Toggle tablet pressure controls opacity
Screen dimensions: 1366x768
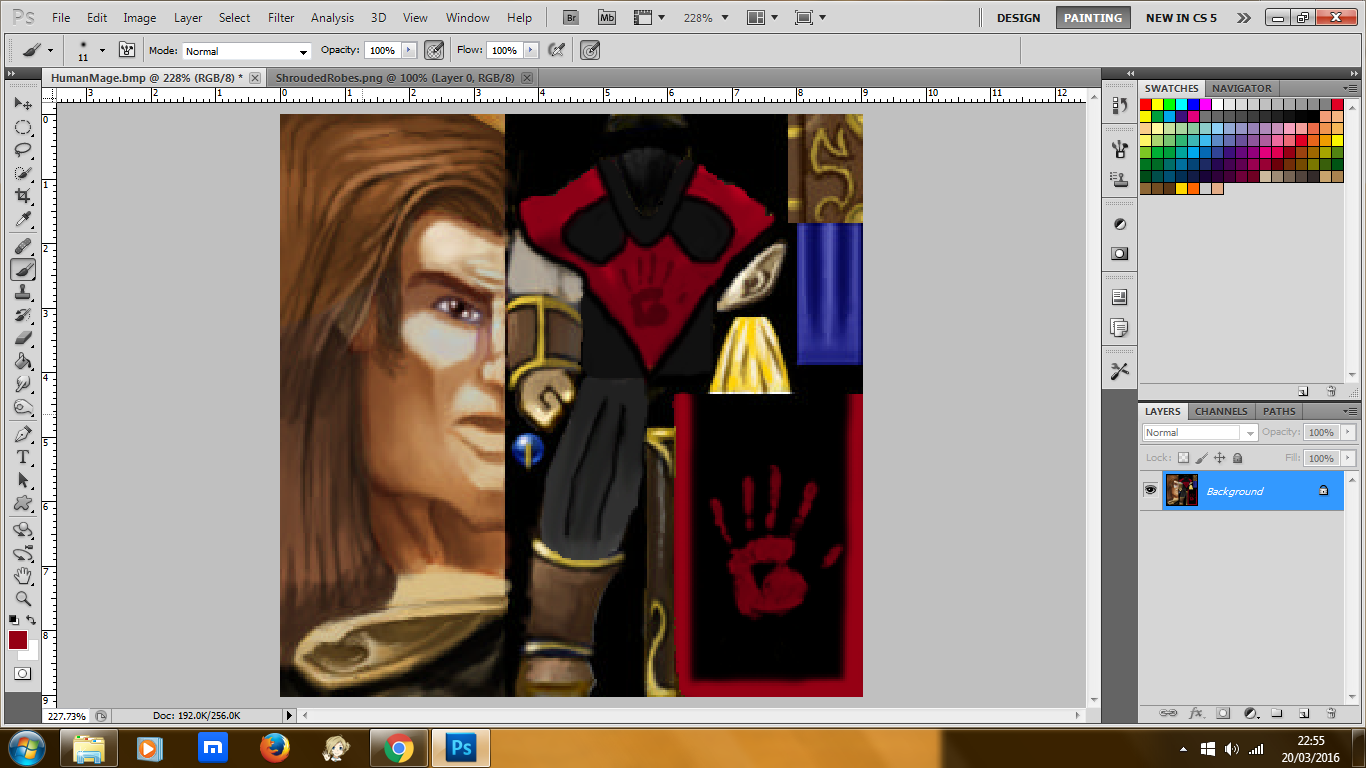click(434, 50)
